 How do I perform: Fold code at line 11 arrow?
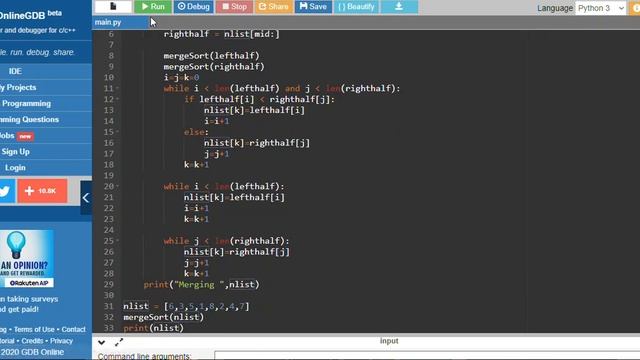click(x=118, y=88)
